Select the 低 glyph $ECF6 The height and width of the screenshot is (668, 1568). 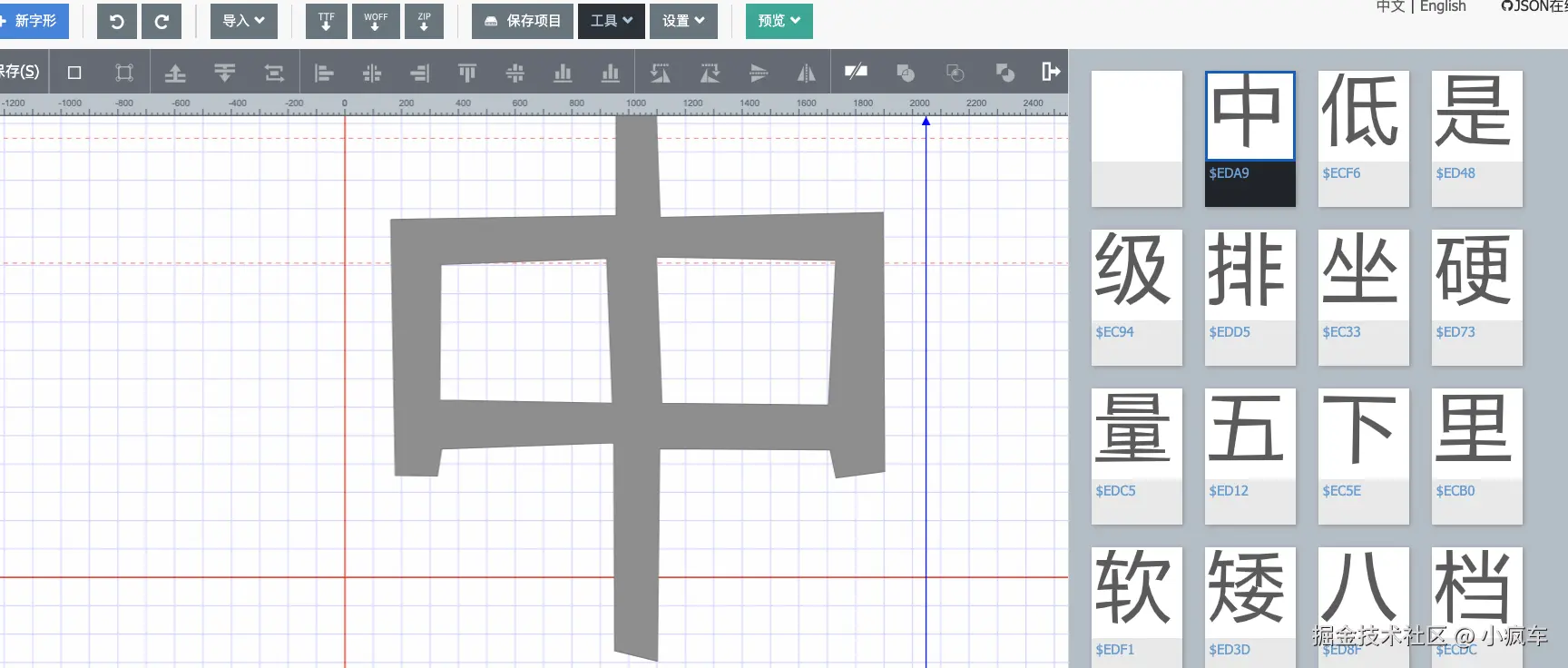pyautogui.click(x=1364, y=139)
